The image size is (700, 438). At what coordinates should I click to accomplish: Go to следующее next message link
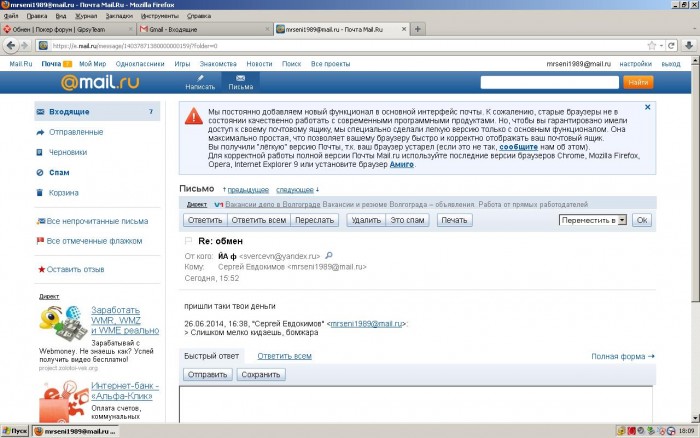pyautogui.click(x=295, y=190)
